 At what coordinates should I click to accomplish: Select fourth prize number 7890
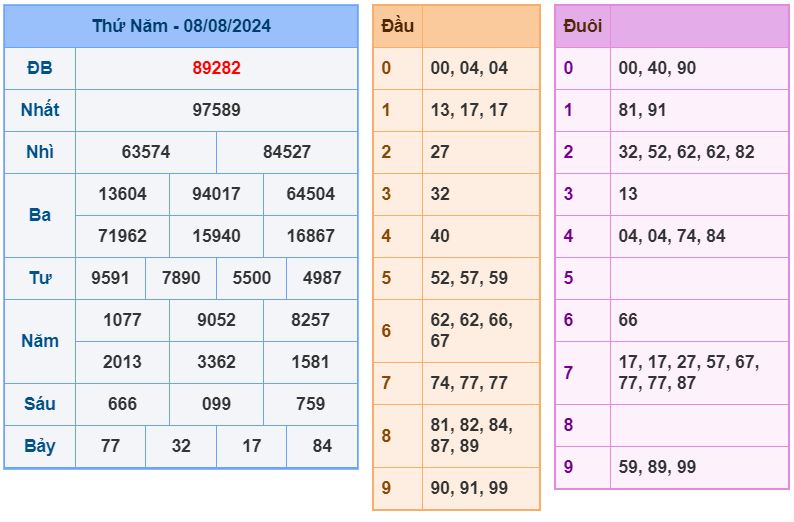coord(181,278)
